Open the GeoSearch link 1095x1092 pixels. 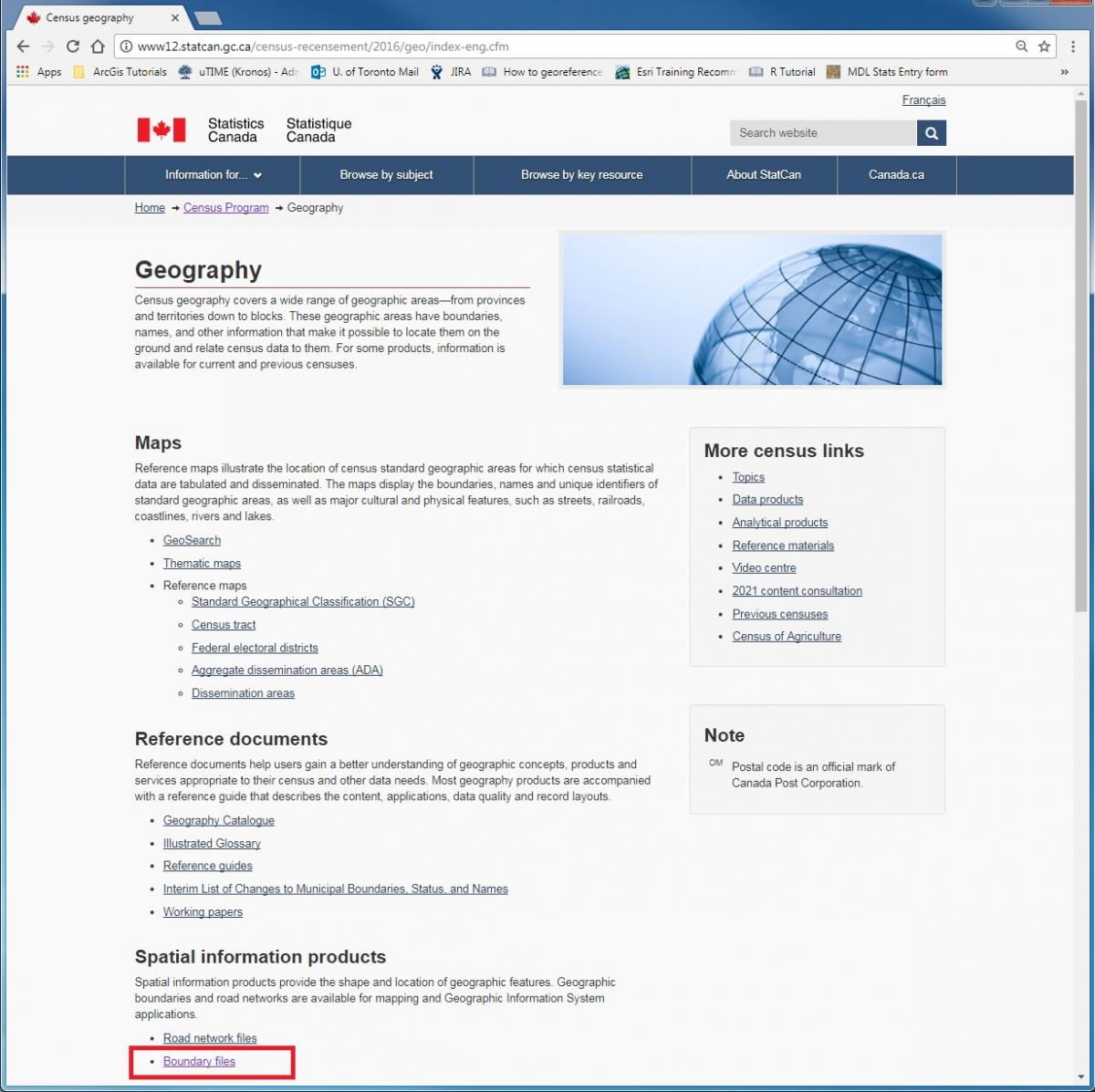tap(192, 540)
